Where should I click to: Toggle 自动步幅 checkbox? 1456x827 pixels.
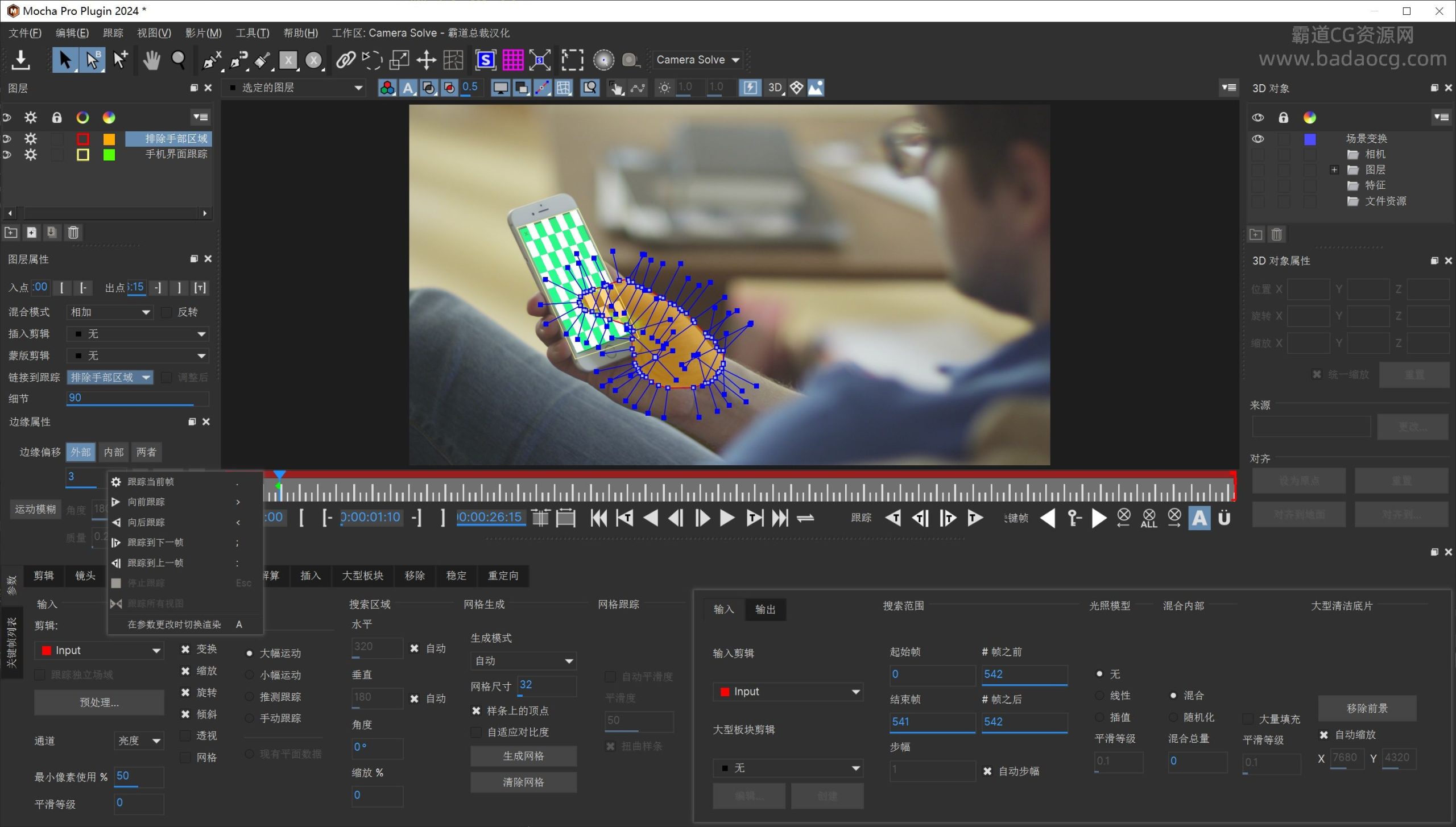987,771
